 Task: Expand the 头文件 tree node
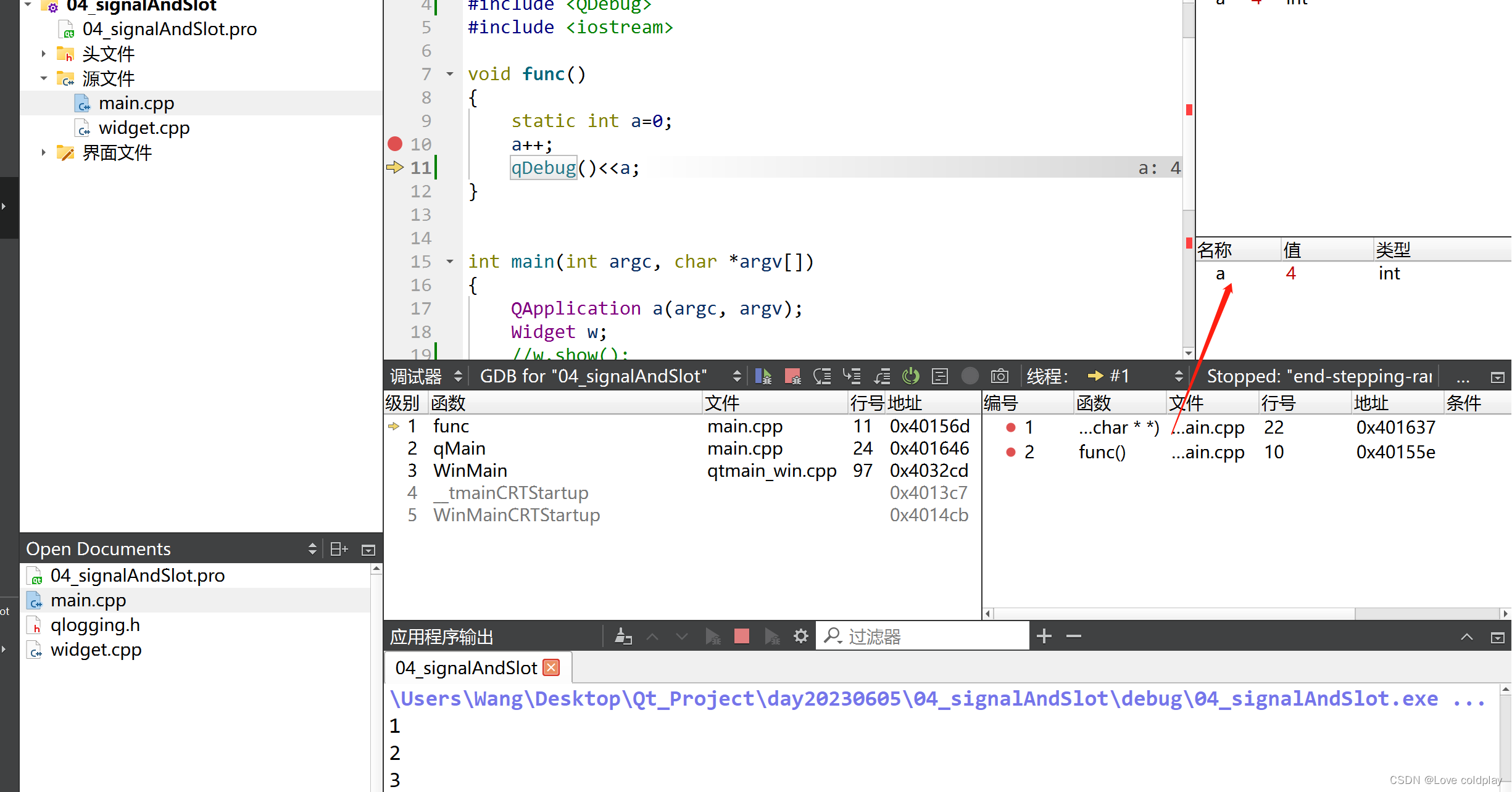(x=42, y=53)
